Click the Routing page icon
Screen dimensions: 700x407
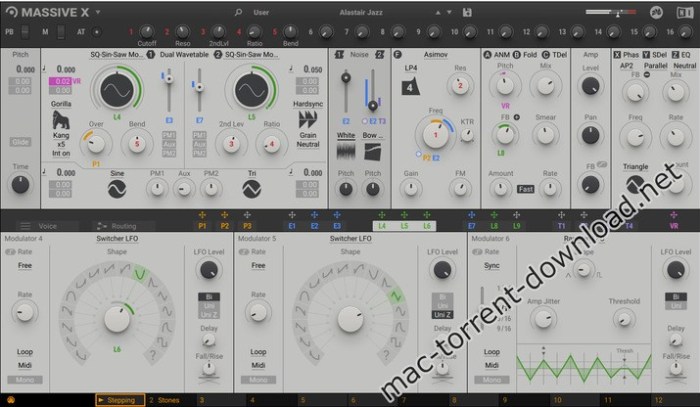(102, 226)
